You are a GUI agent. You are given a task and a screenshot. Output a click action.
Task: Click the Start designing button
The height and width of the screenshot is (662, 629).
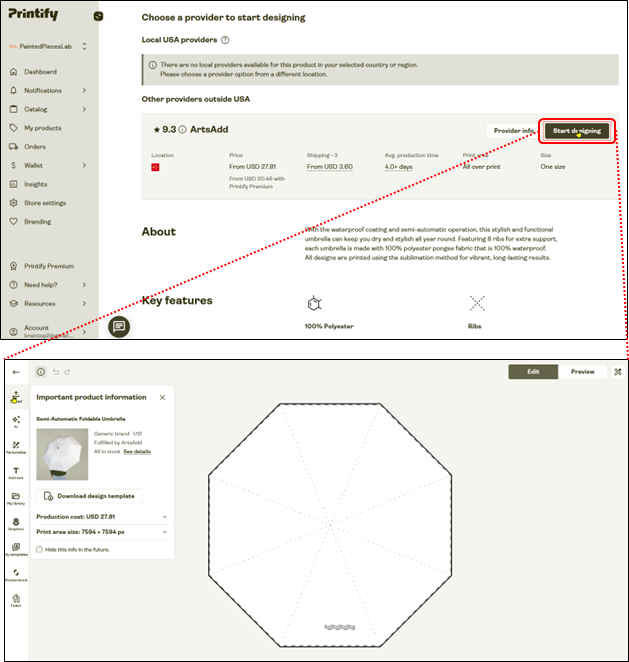coord(577,131)
